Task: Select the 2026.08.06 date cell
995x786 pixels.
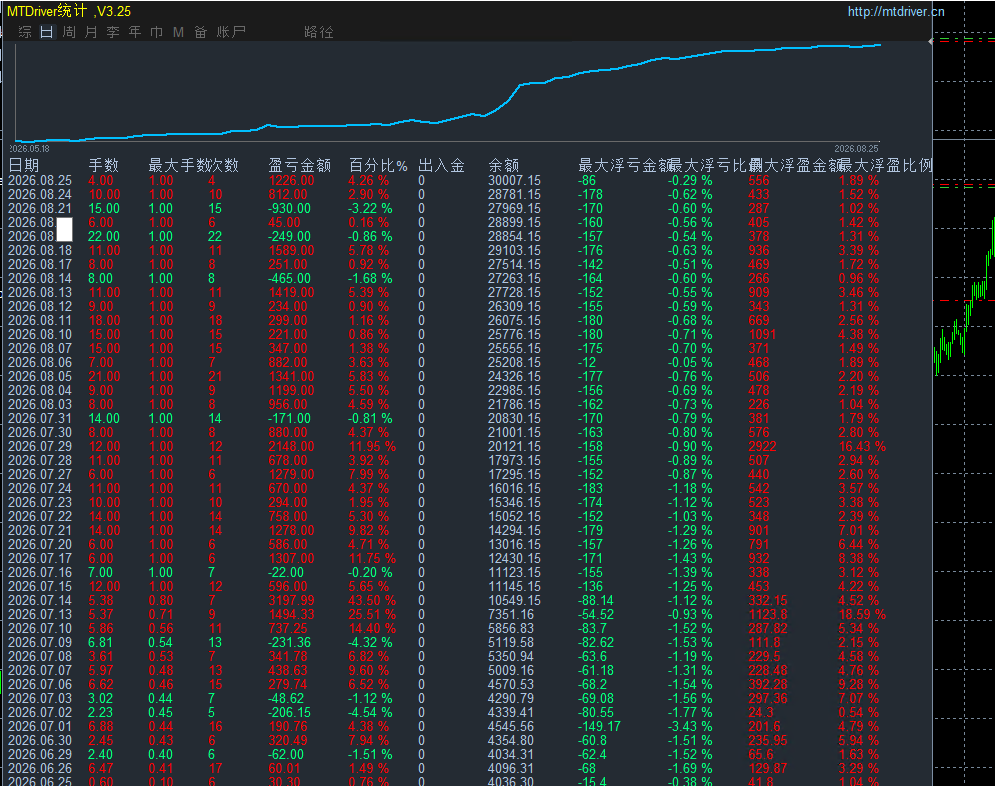Action: pos(40,362)
